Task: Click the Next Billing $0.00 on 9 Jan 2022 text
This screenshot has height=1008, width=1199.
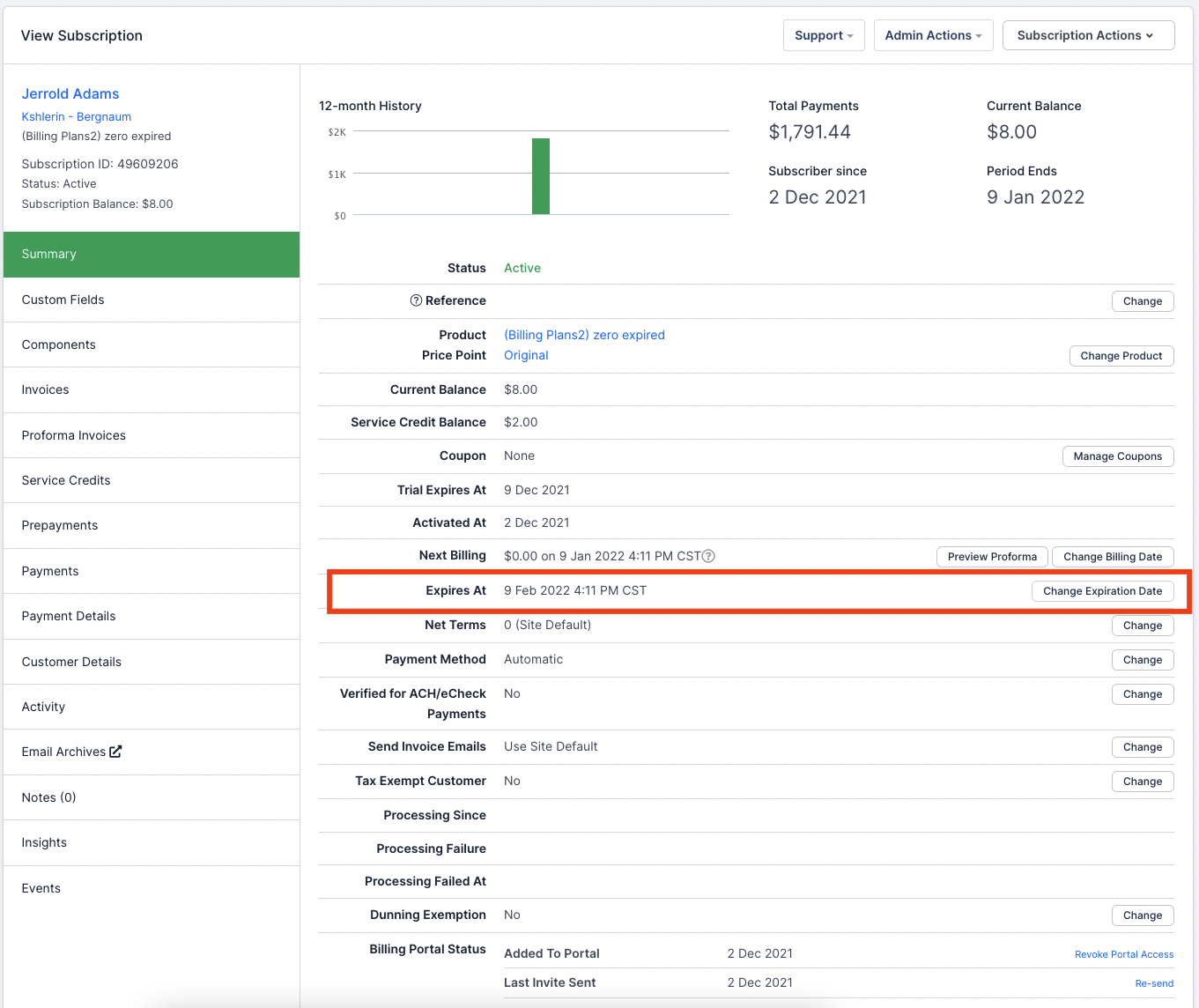Action: [x=603, y=556]
